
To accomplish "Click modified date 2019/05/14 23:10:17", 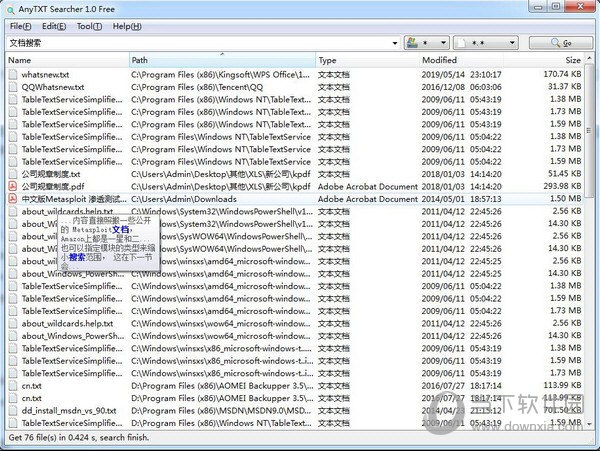I will tap(461, 75).
